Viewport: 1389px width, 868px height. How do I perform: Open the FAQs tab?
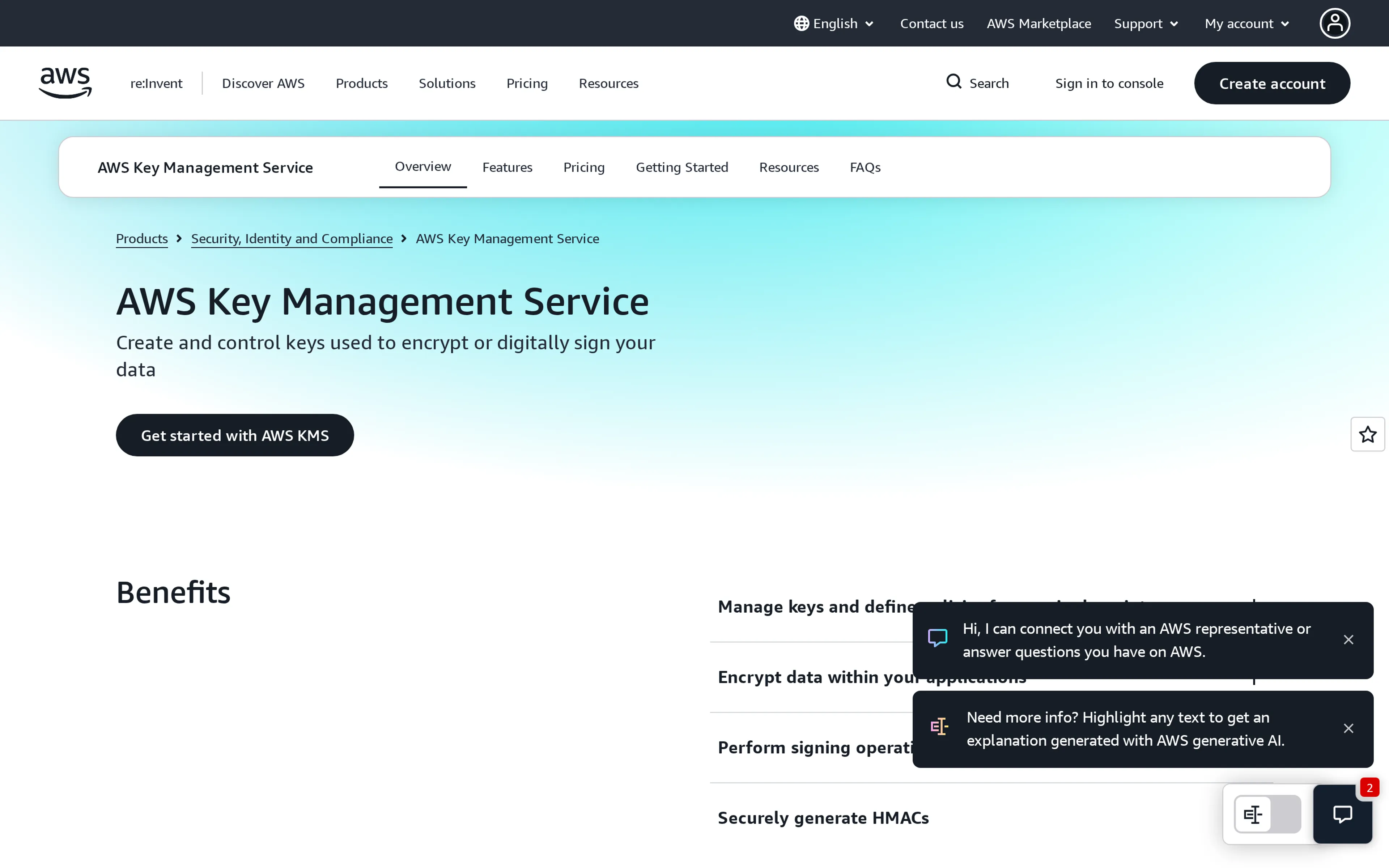865,167
